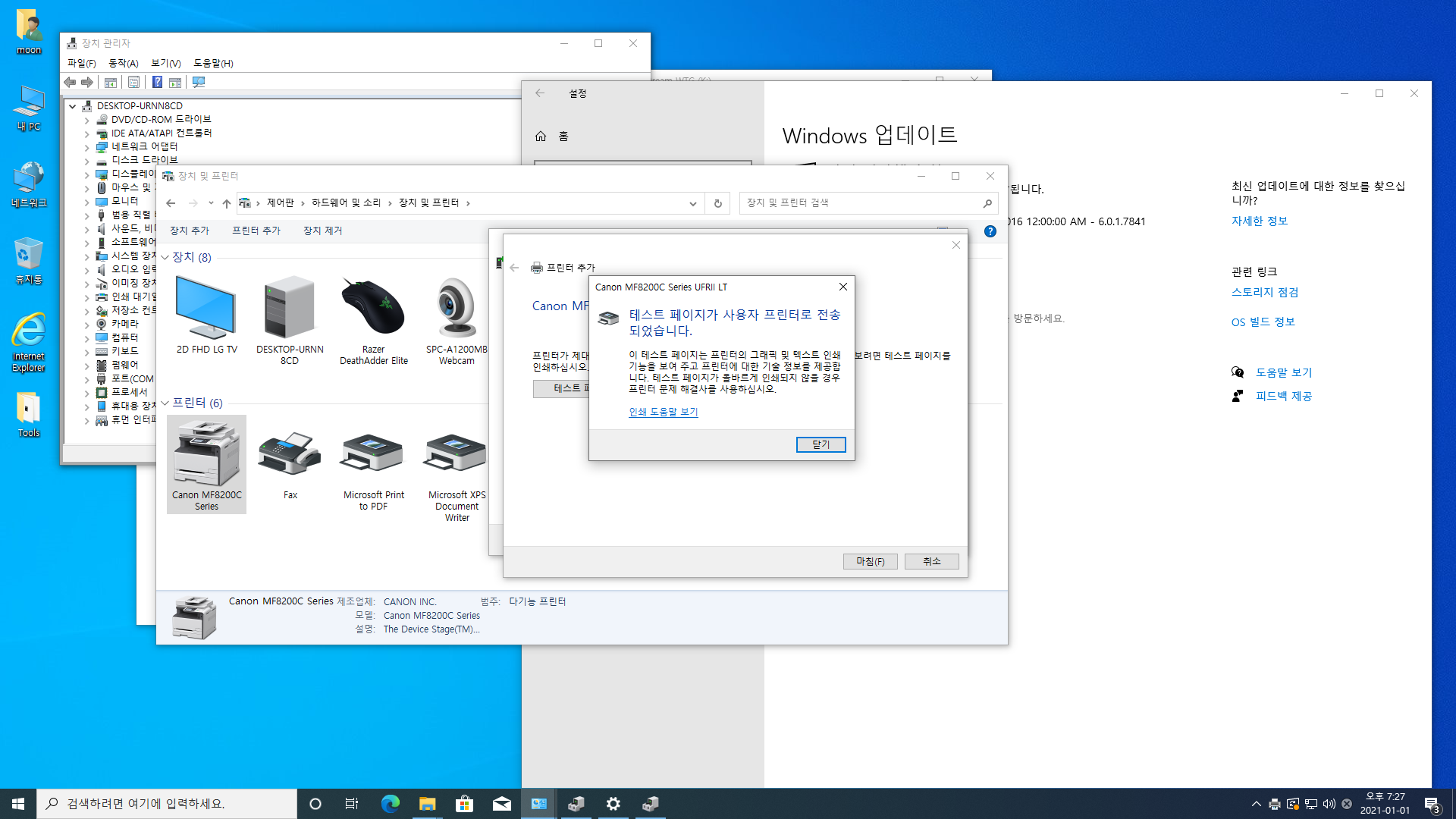
Task: Click the 장치 및 프린터 검색 search field
Action: (x=868, y=203)
